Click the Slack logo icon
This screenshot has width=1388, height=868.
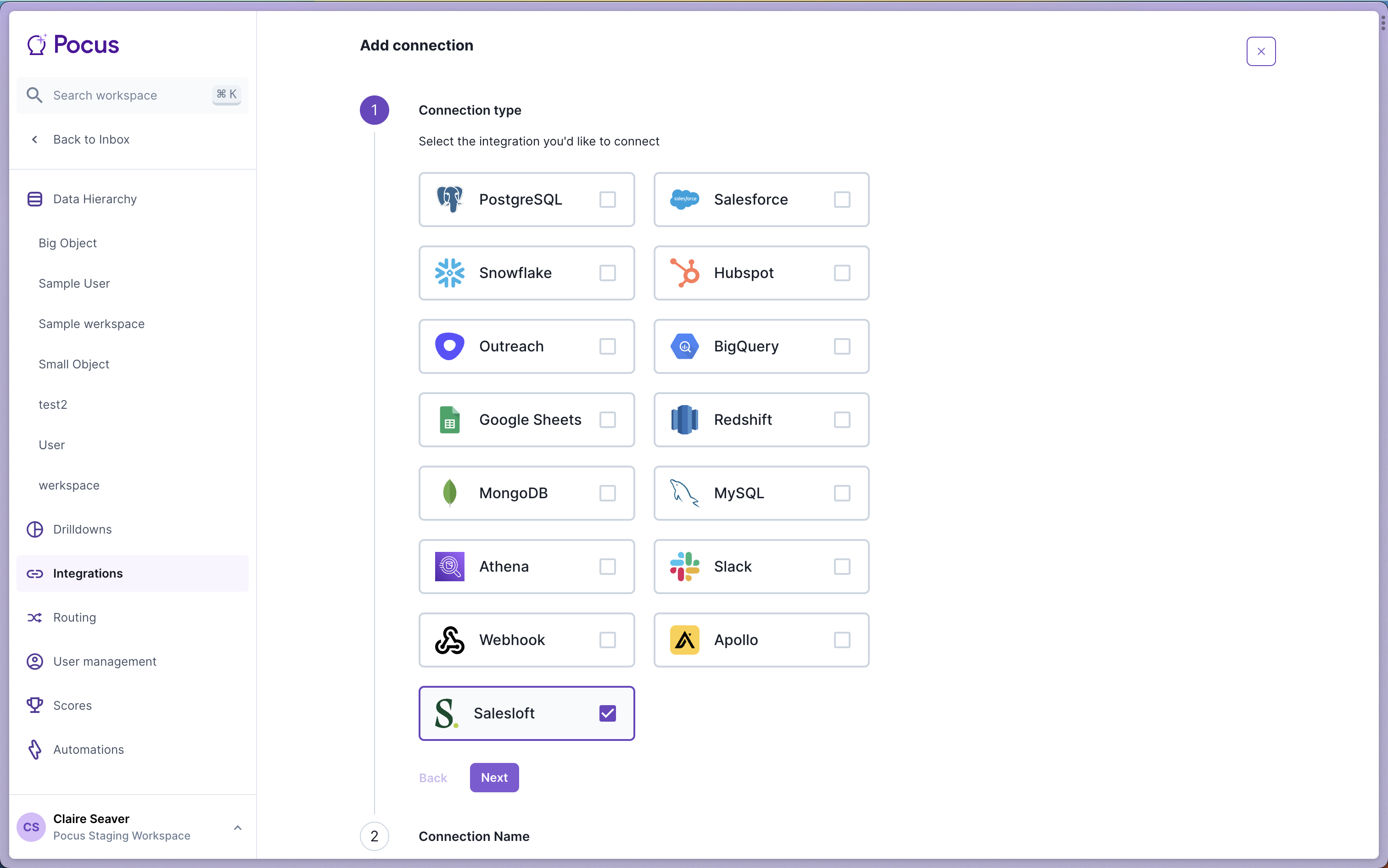pyautogui.click(x=684, y=567)
